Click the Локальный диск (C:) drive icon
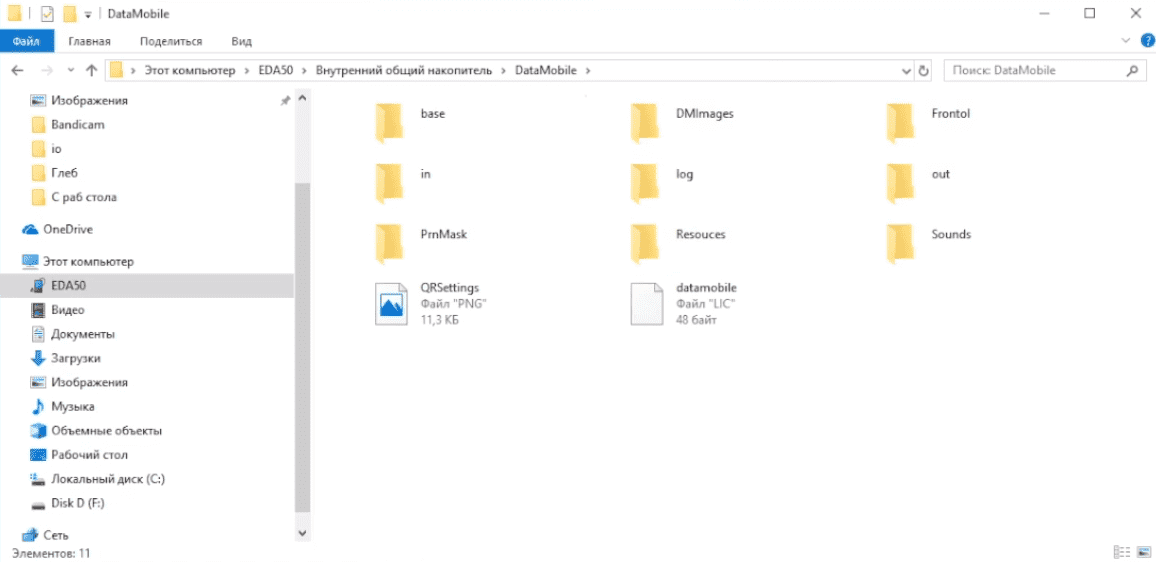Viewport: 1156px width, 562px height. click(x=38, y=479)
